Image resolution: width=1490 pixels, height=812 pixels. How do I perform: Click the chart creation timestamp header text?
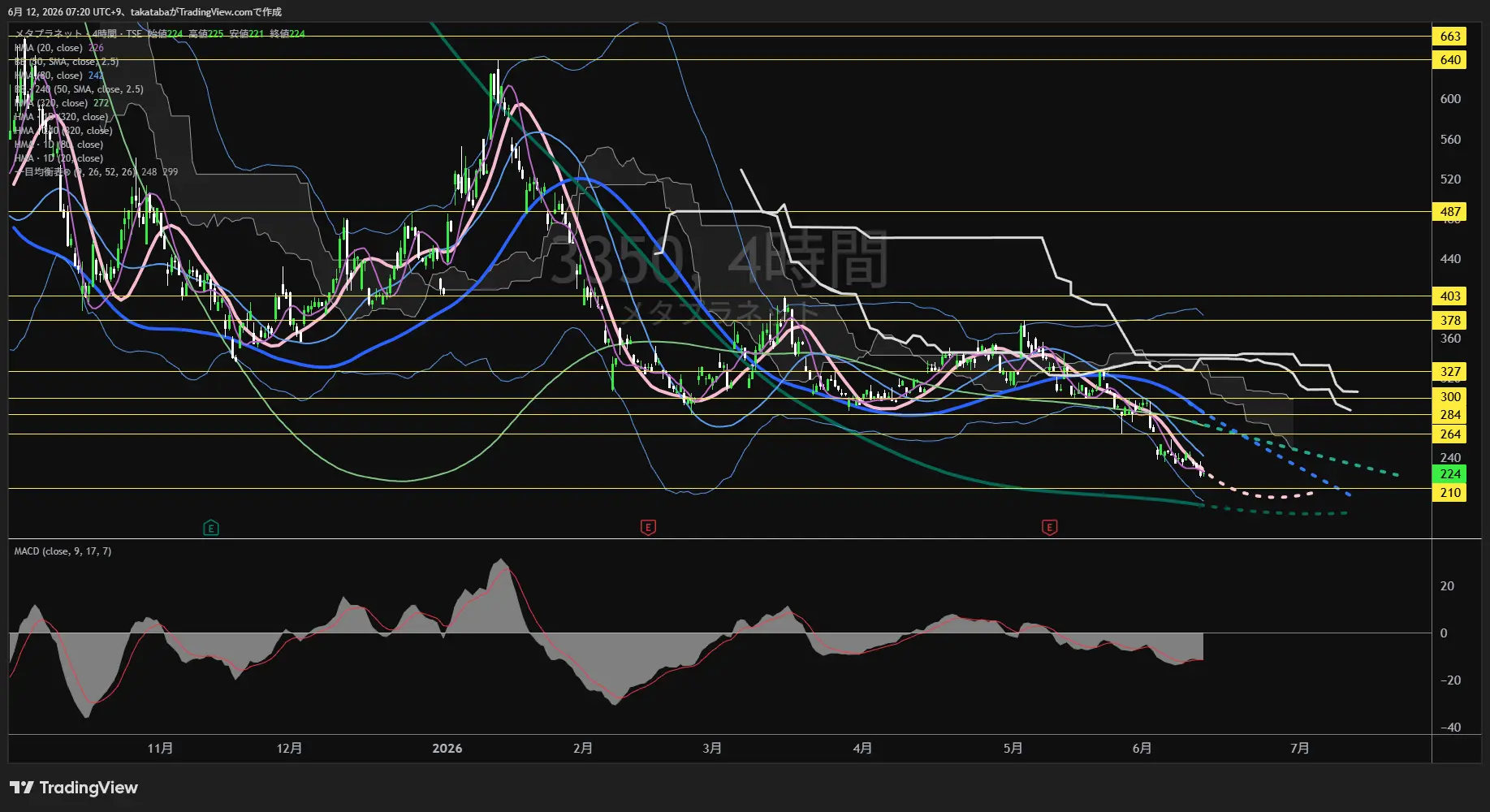click(x=145, y=11)
